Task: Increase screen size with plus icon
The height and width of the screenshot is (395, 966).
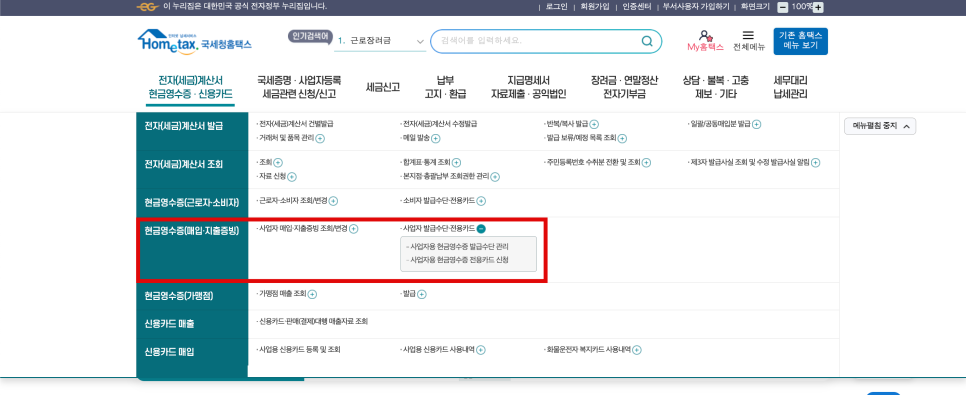Action: (x=818, y=7)
